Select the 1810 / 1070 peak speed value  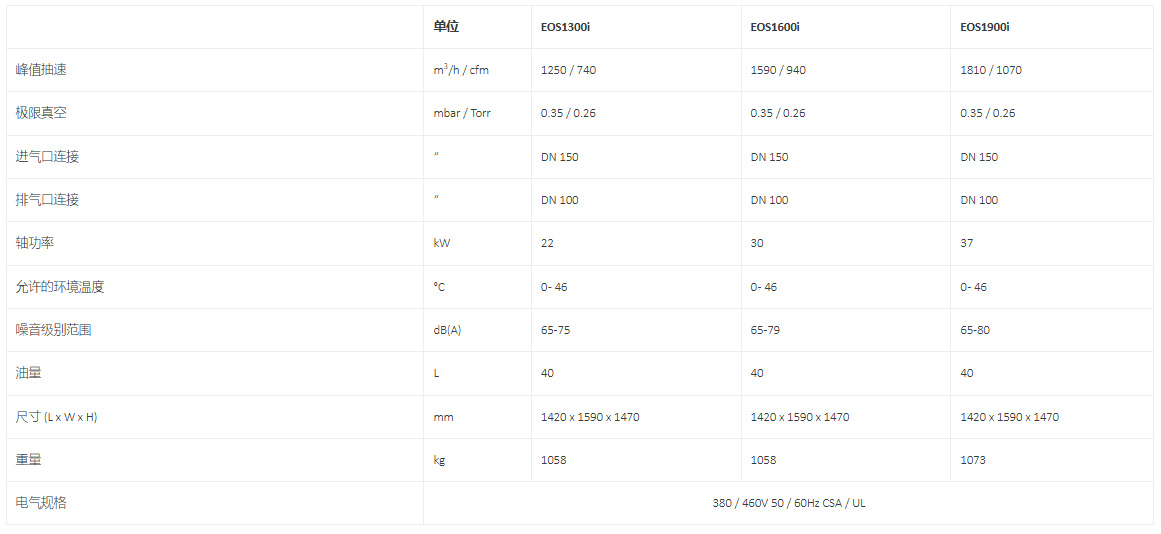(991, 70)
